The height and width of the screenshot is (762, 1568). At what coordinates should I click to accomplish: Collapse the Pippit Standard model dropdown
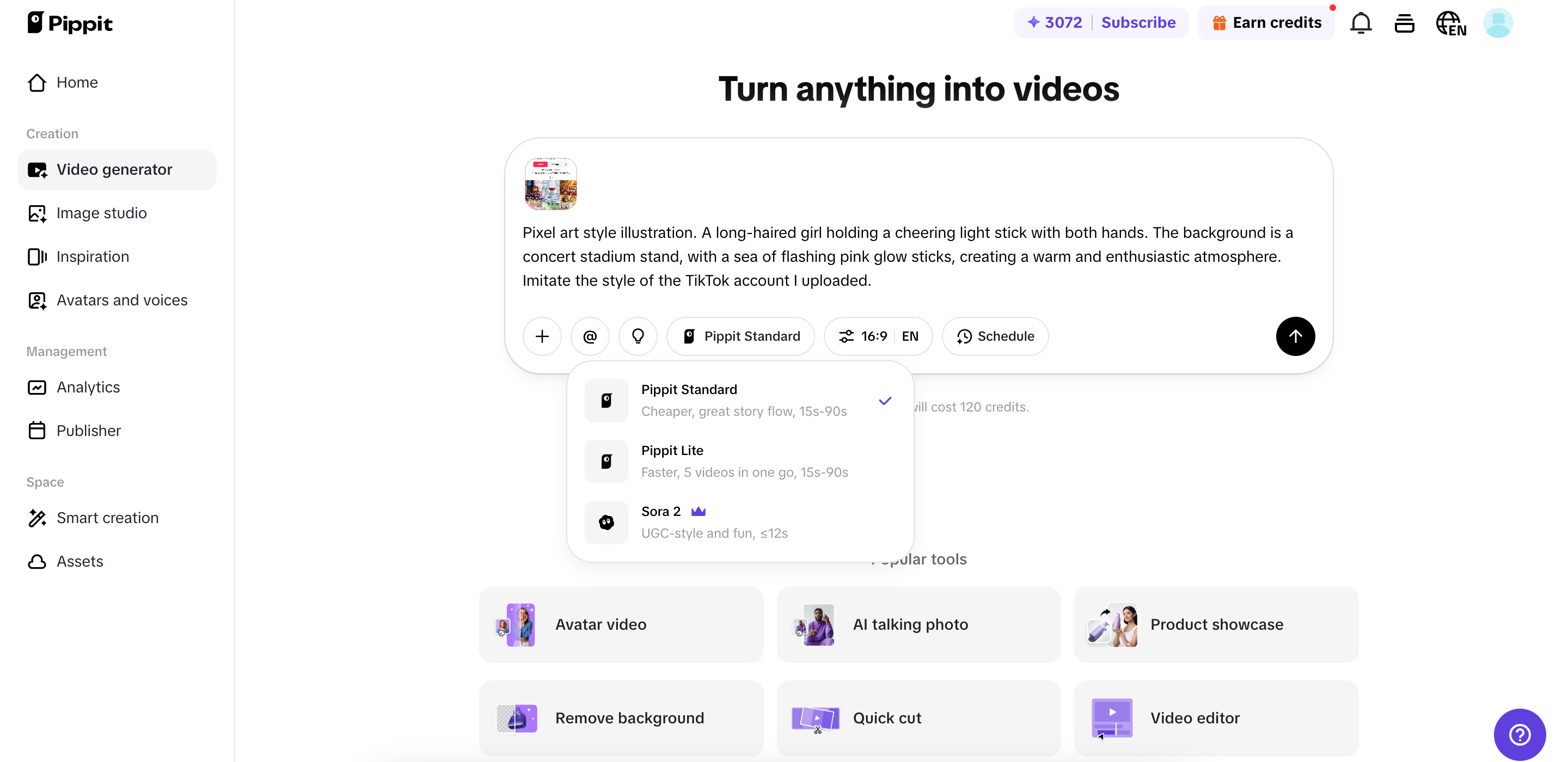coord(740,336)
